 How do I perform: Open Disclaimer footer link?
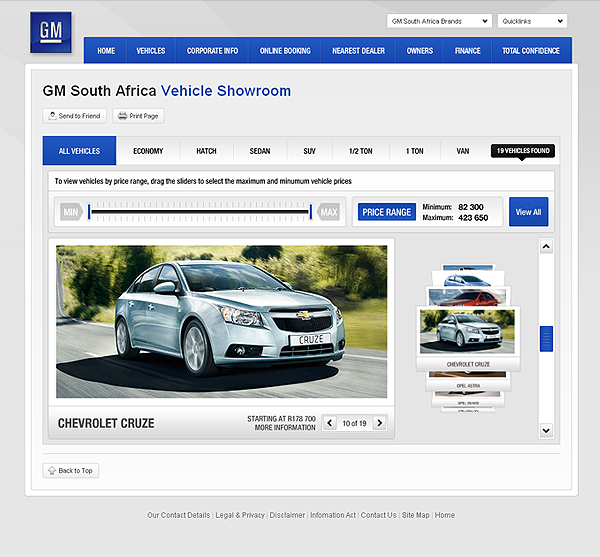pyautogui.click(x=287, y=515)
